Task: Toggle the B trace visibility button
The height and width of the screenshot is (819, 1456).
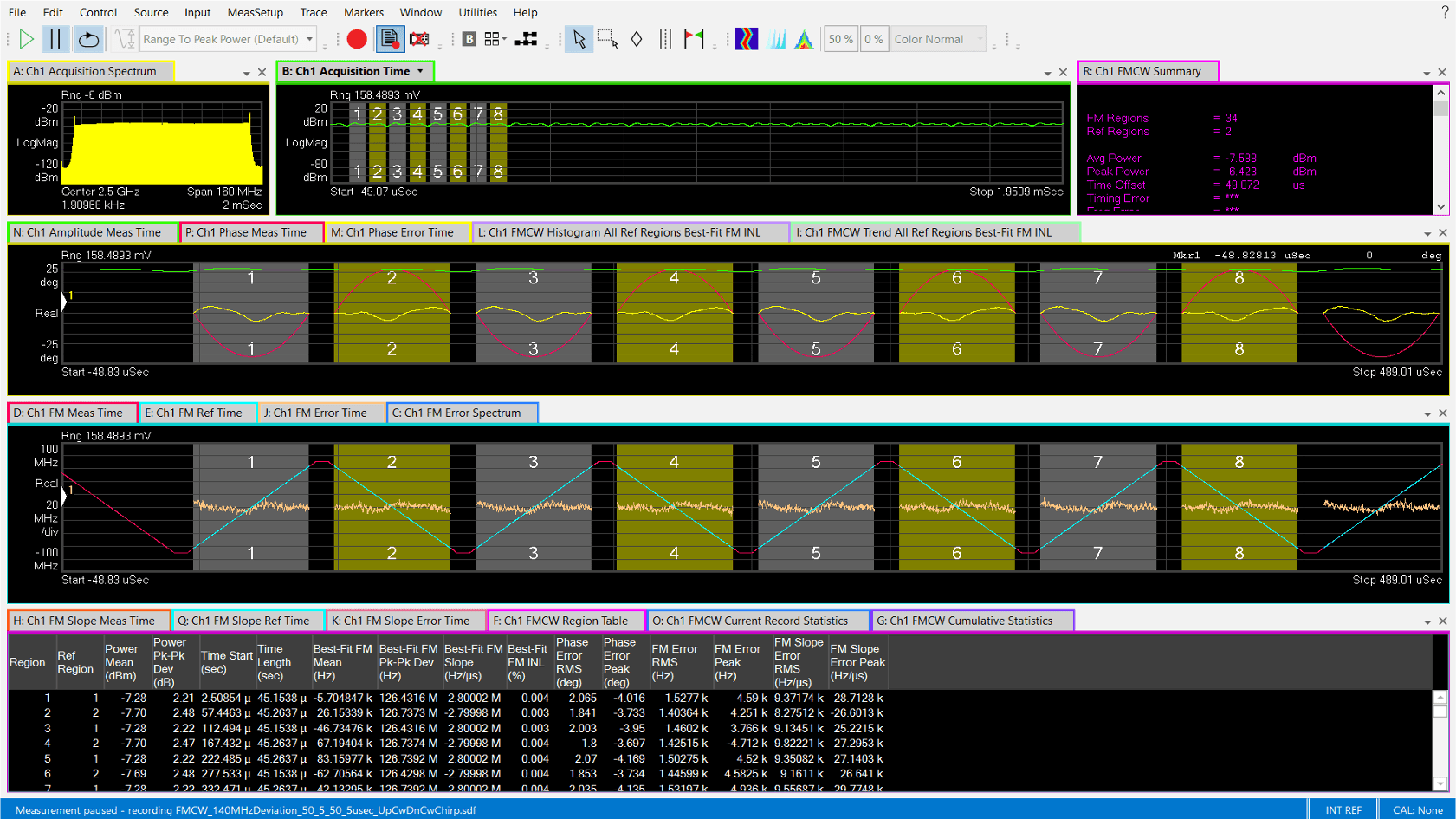Action: [468, 39]
